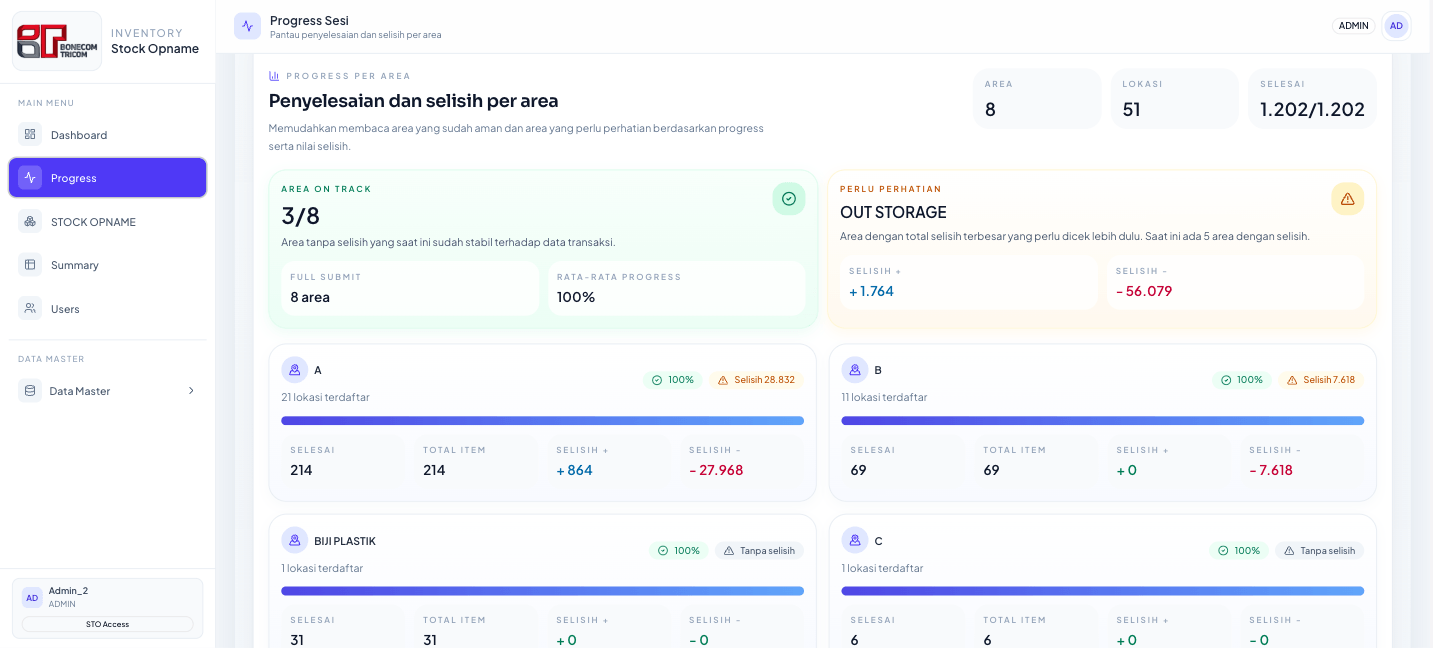Click the ADMIN role badge in header
The width and height of the screenshot is (1433, 648).
coord(1353,26)
